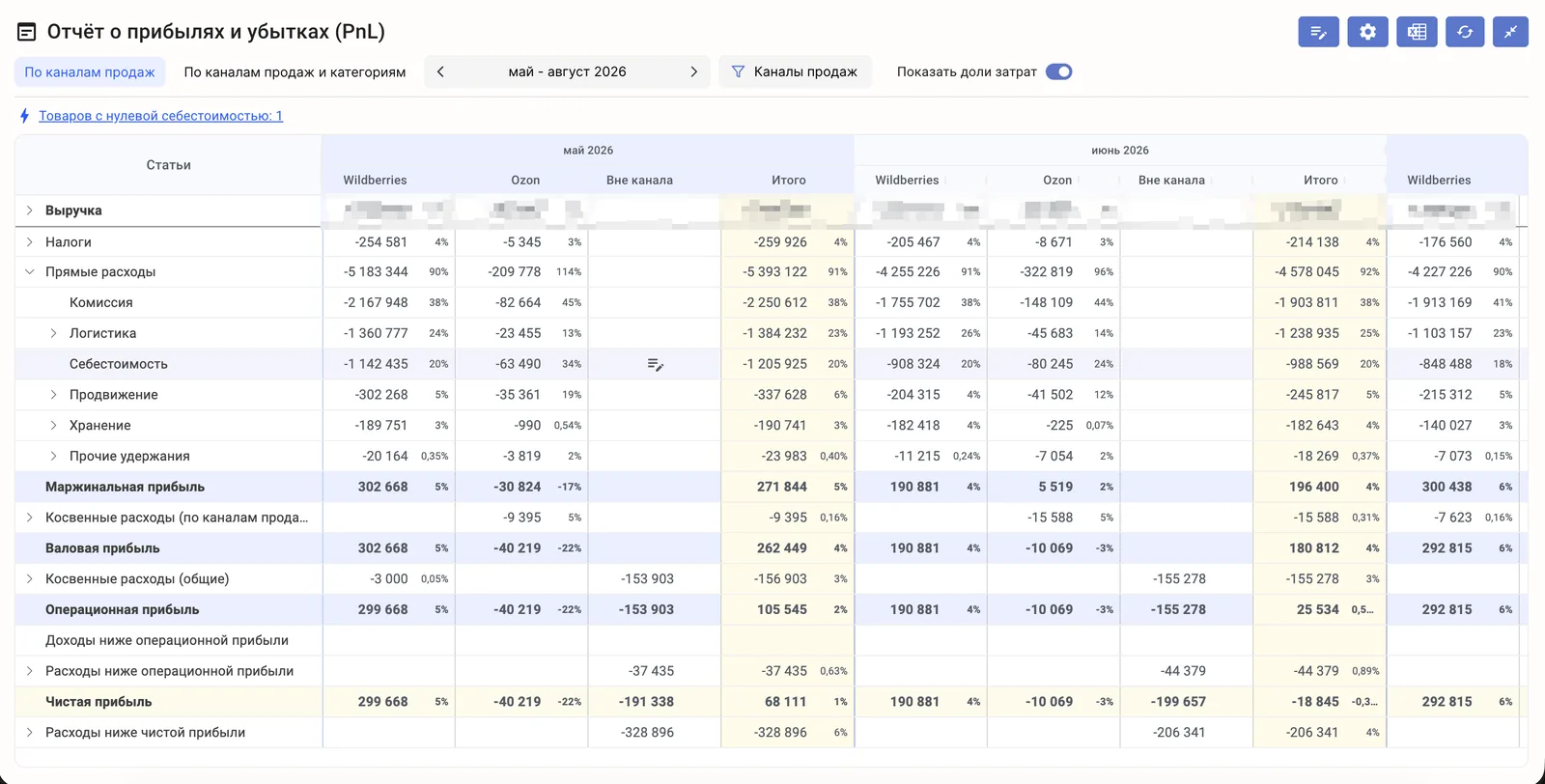Expand the Хранение row
The width and height of the screenshot is (1545, 784).
pyautogui.click(x=53, y=426)
